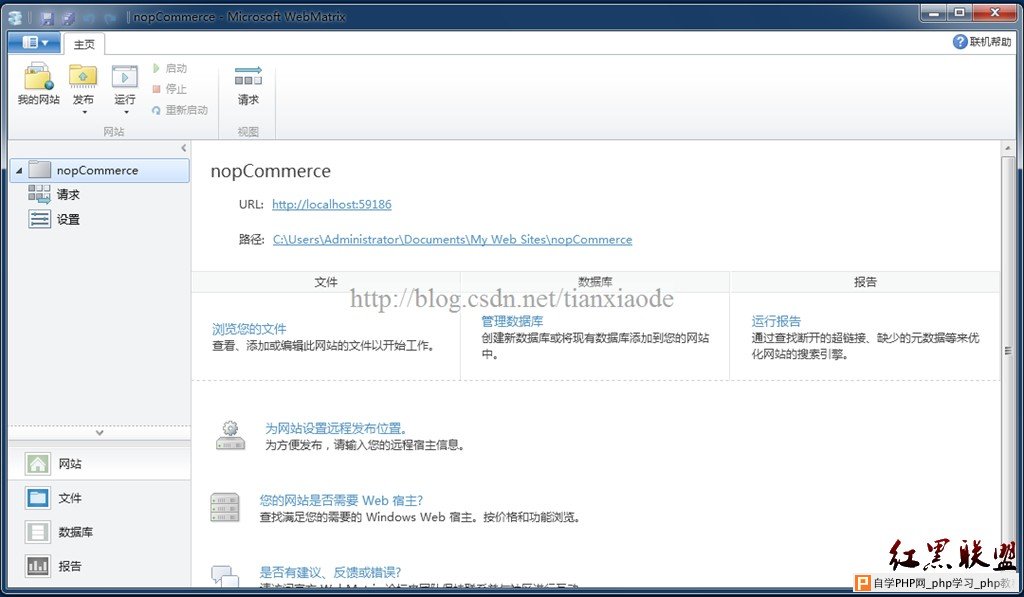This screenshot has width=1024, height=597.
Task: Minimize the WebMatrix window
Action: [x=935, y=12]
